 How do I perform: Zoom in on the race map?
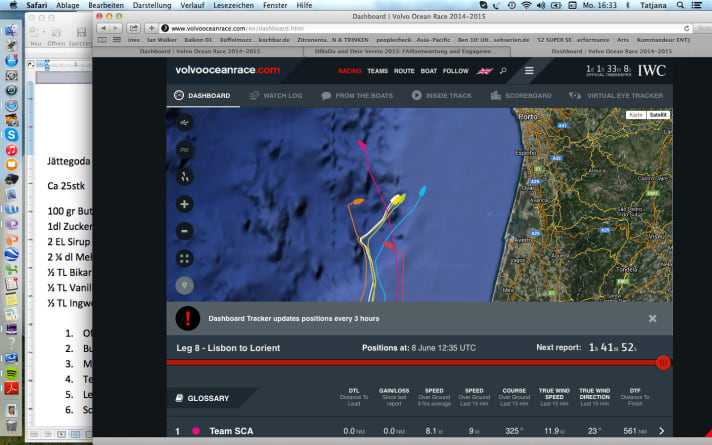click(x=184, y=204)
